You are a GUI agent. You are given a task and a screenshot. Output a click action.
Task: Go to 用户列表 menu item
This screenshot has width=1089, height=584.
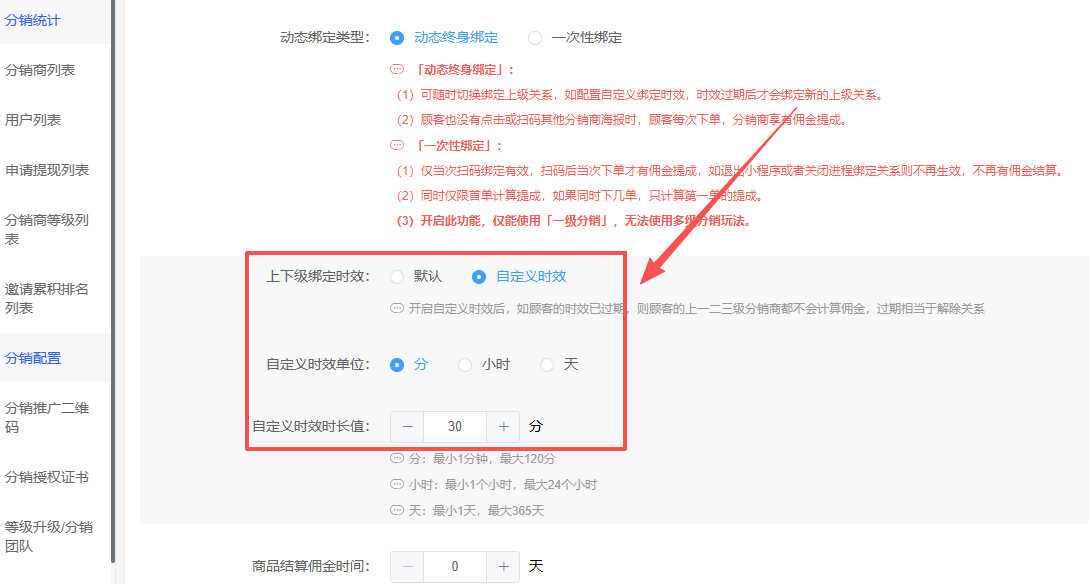click(33, 120)
